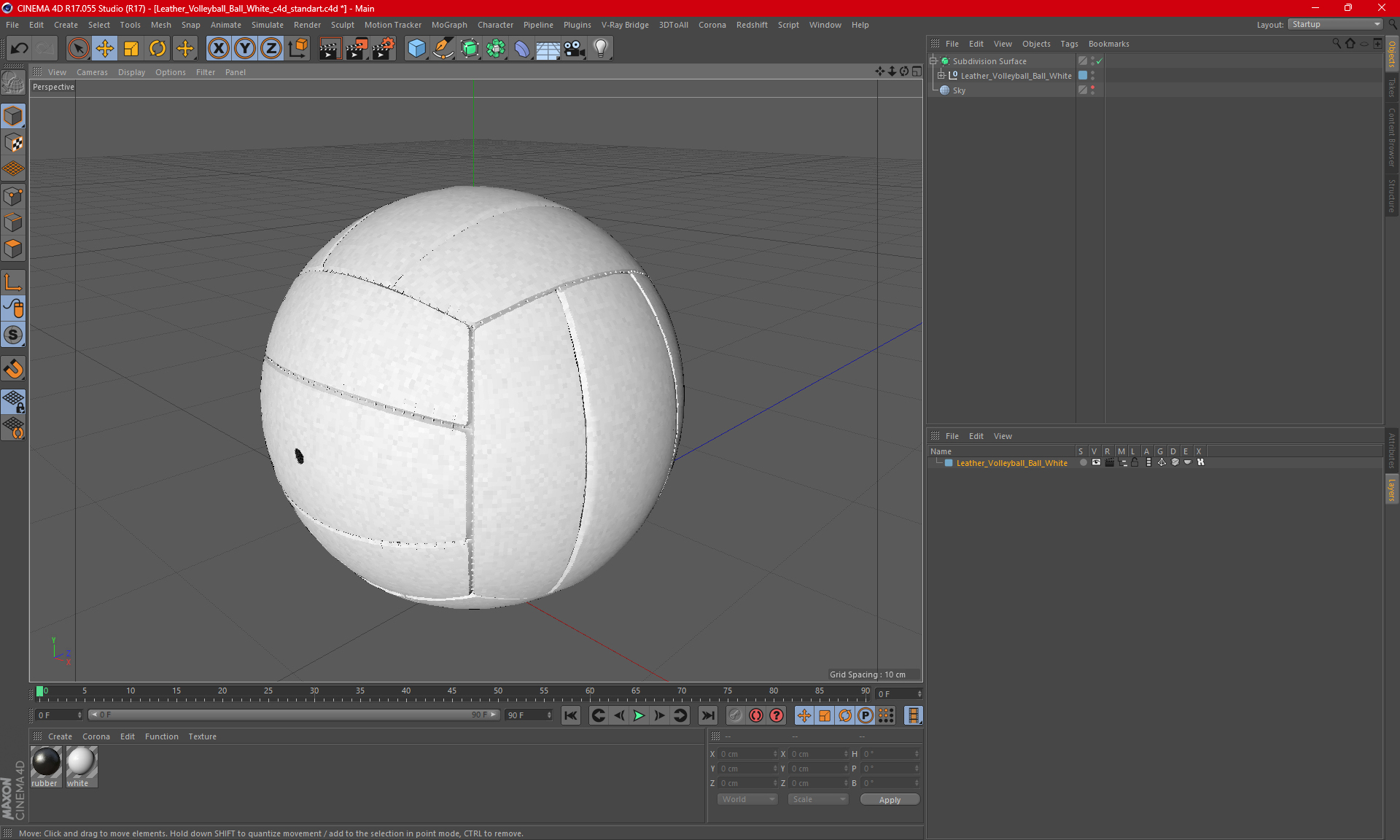Open Object Manager Tags menu
The image size is (1400, 840).
[1069, 44]
